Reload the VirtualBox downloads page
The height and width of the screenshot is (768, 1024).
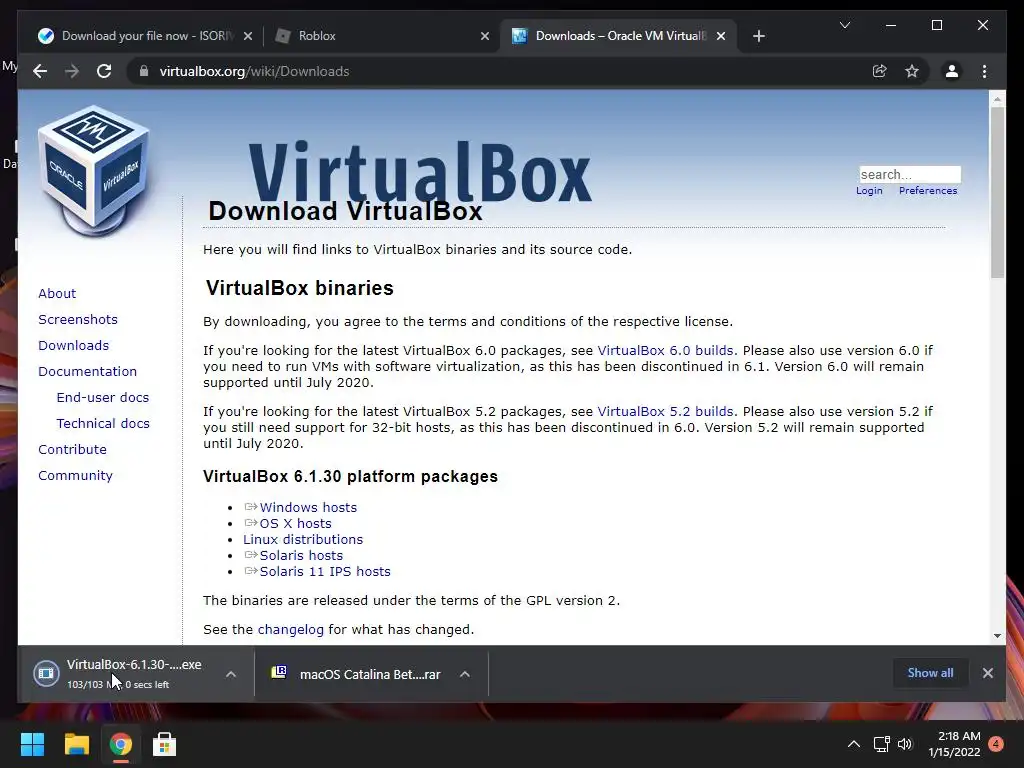pos(104,71)
